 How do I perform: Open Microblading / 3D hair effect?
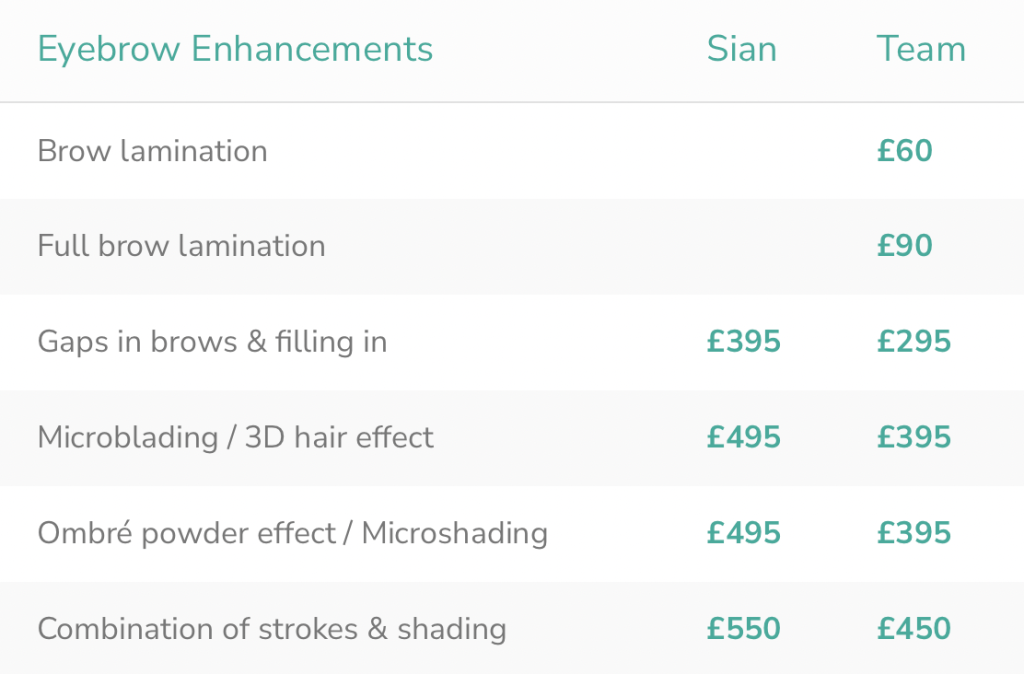pos(235,437)
